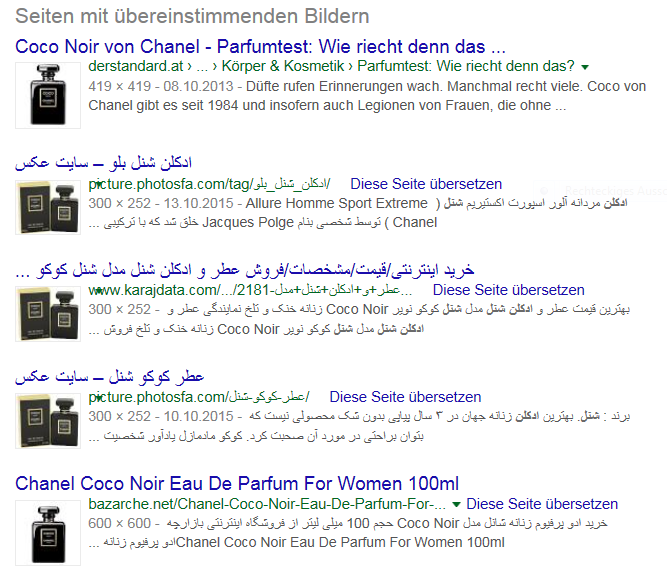Click the '300 × 252 - 13.10.2015' snippet text
Viewport: 667px width, 568px height.
161,203
